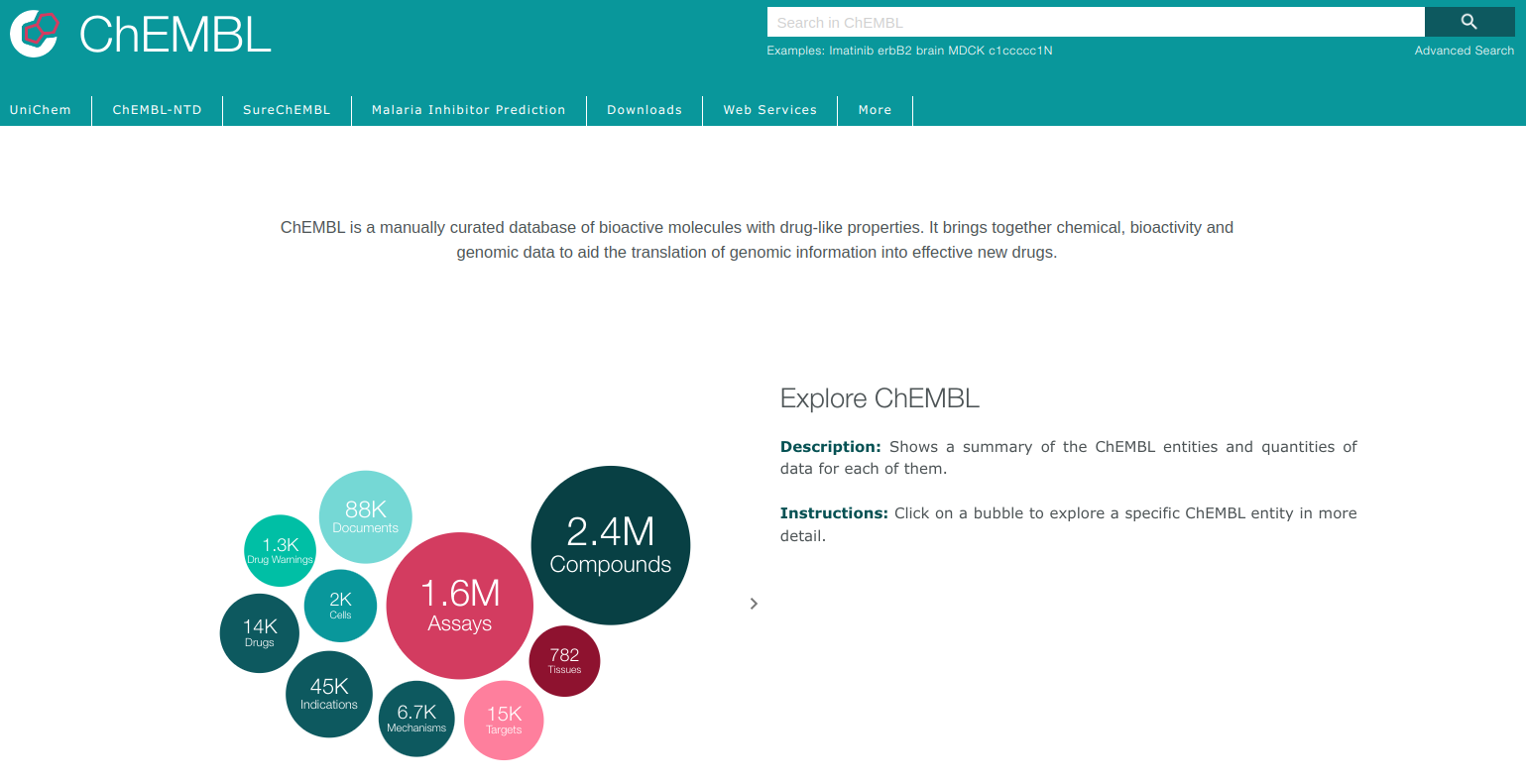
Task: Explore the 782 Tissues bubble
Action: coord(564,661)
